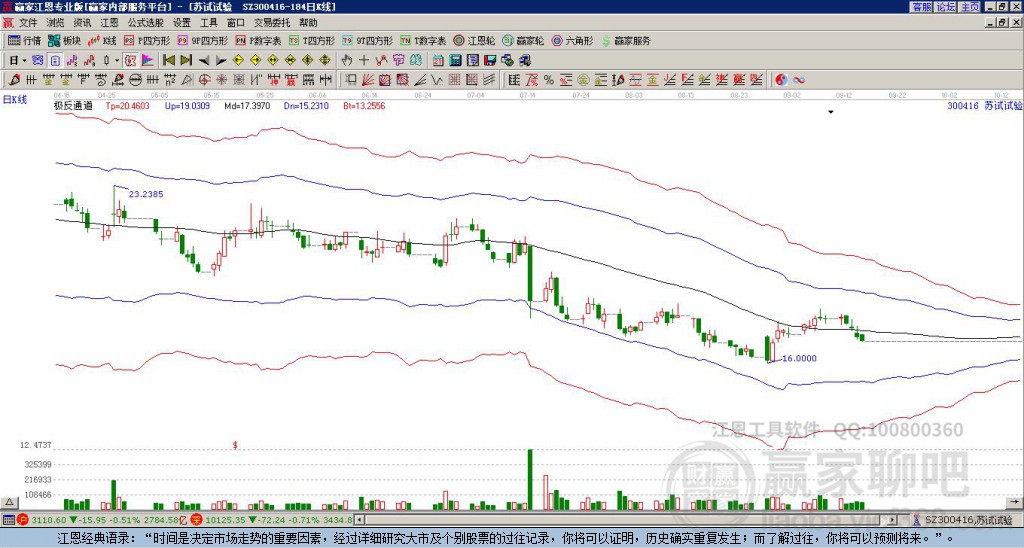Click the infinity wave icon
The width and height of the screenshot is (1024, 548).
point(798,80)
